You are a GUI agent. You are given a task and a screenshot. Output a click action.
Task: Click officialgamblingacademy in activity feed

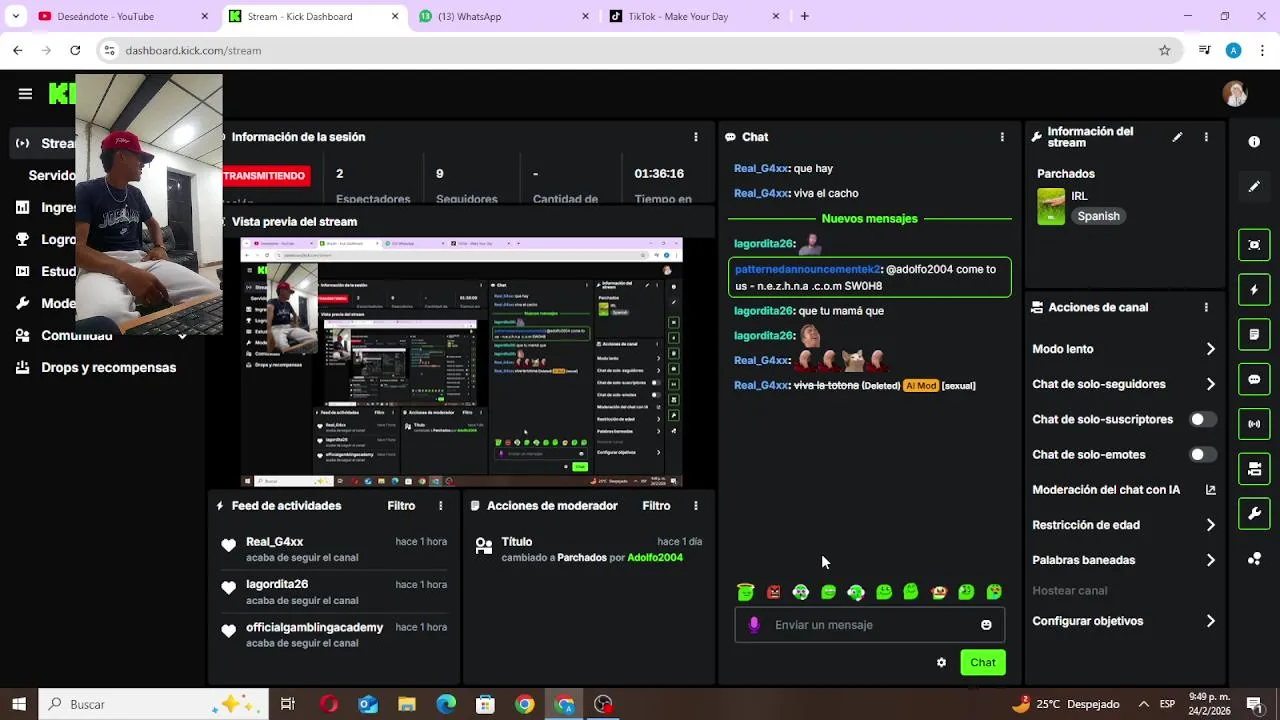click(x=314, y=628)
